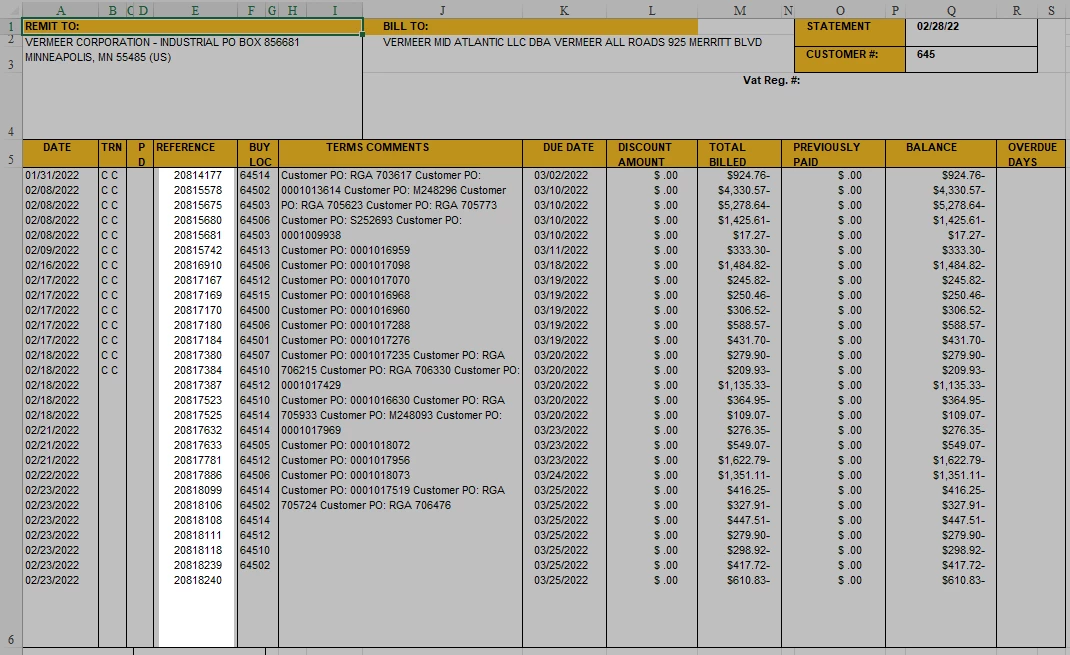1070x655 pixels.
Task: Select reference 20814177
Action: tap(198, 175)
